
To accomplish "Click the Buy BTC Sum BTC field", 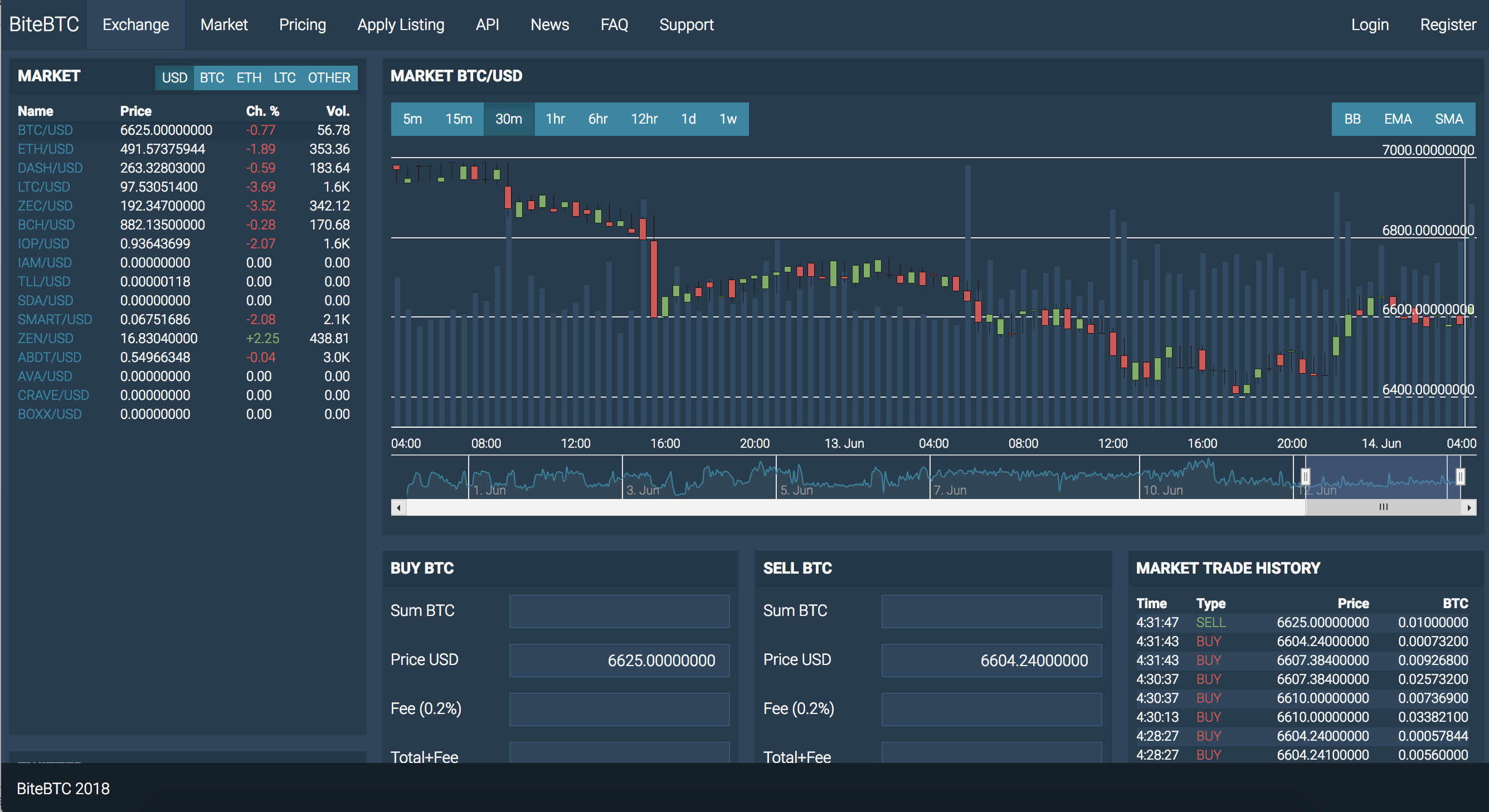I will [619, 611].
